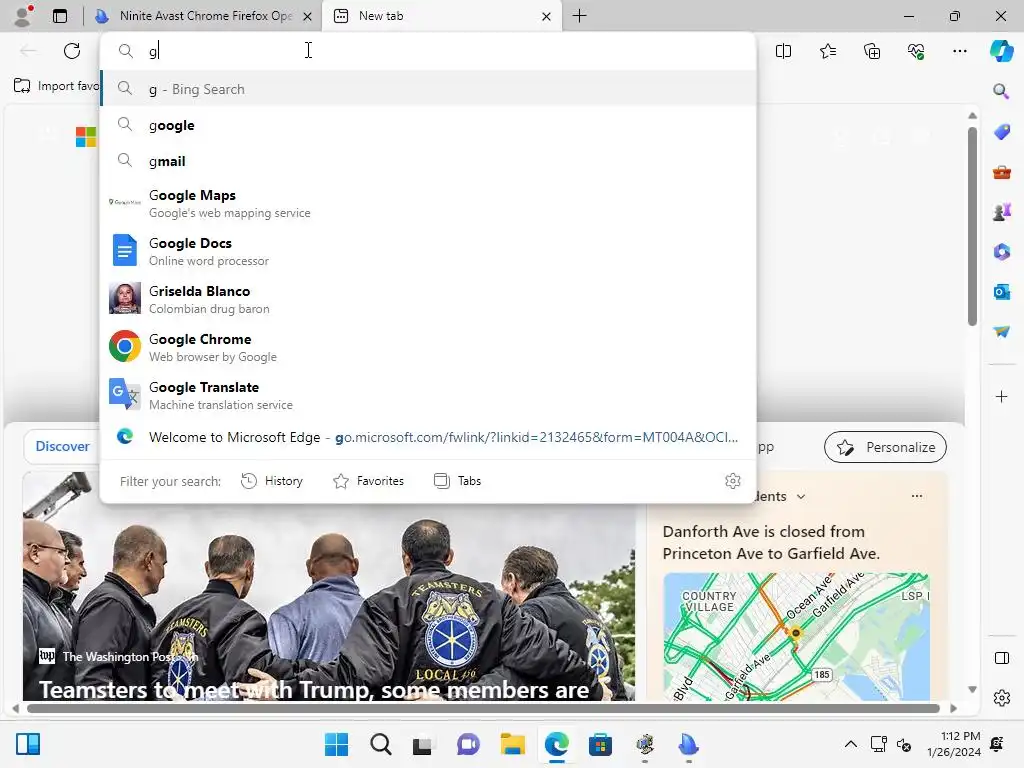Open the traffic map thumbnail

tap(796, 637)
